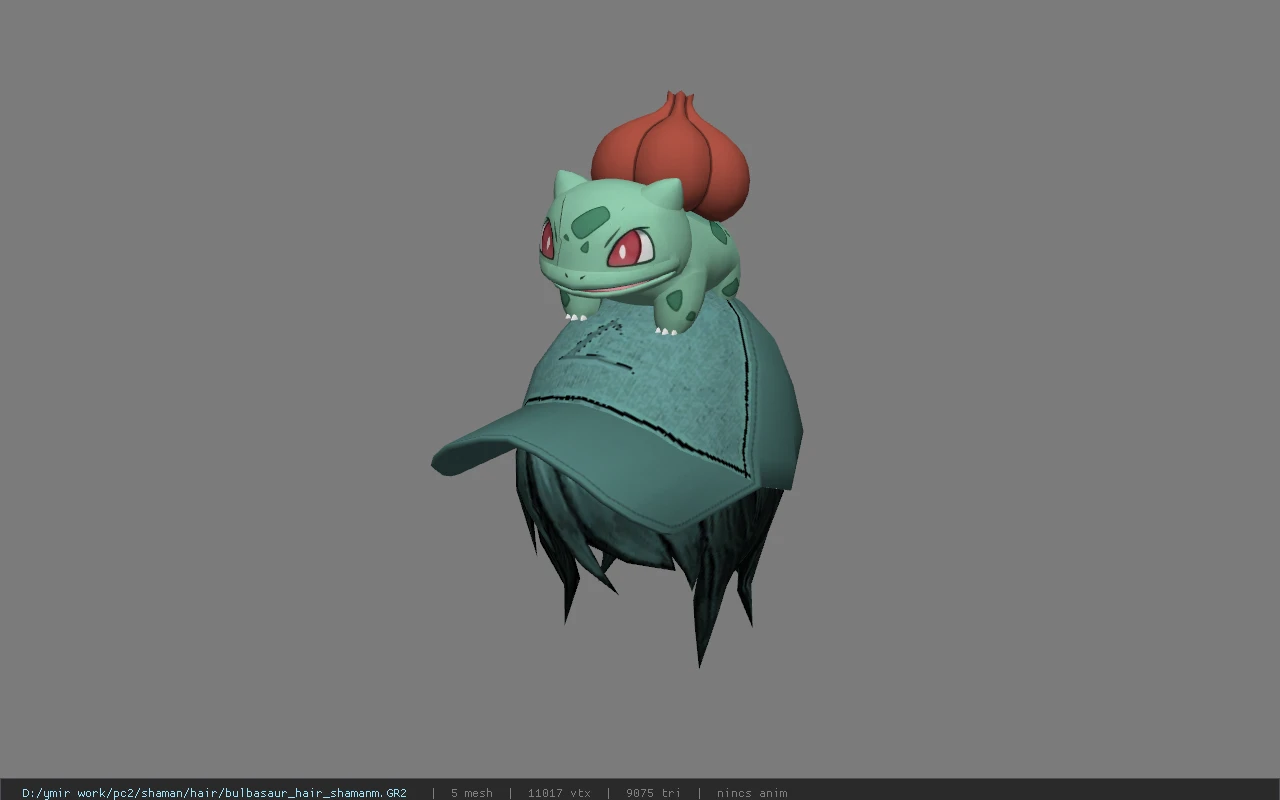Click the '5 mesh' status entry
Image resolution: width=1280 pixels, height=800 pixels.
[x=471, y=793]
